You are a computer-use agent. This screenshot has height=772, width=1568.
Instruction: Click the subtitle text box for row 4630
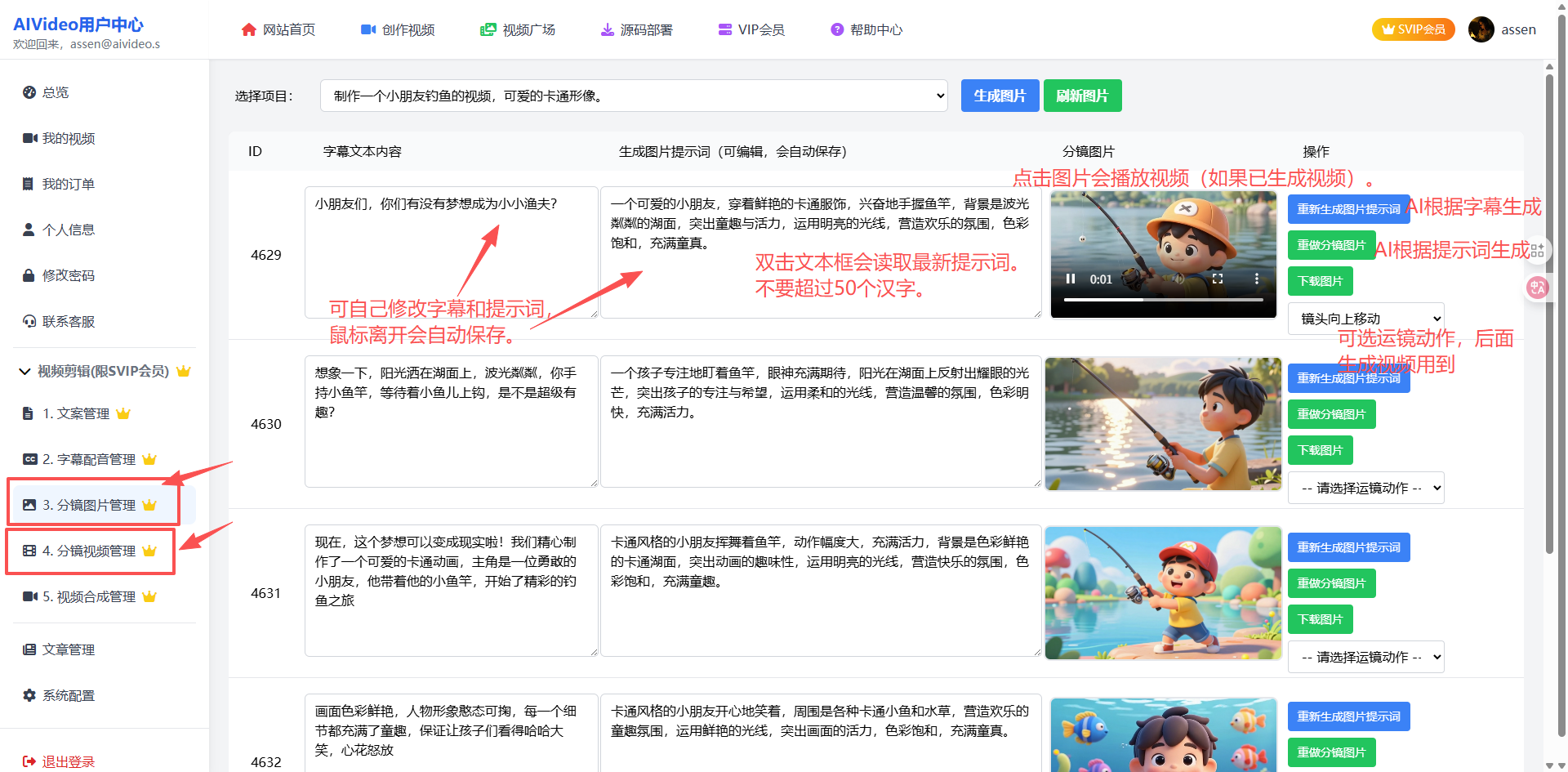451,421
